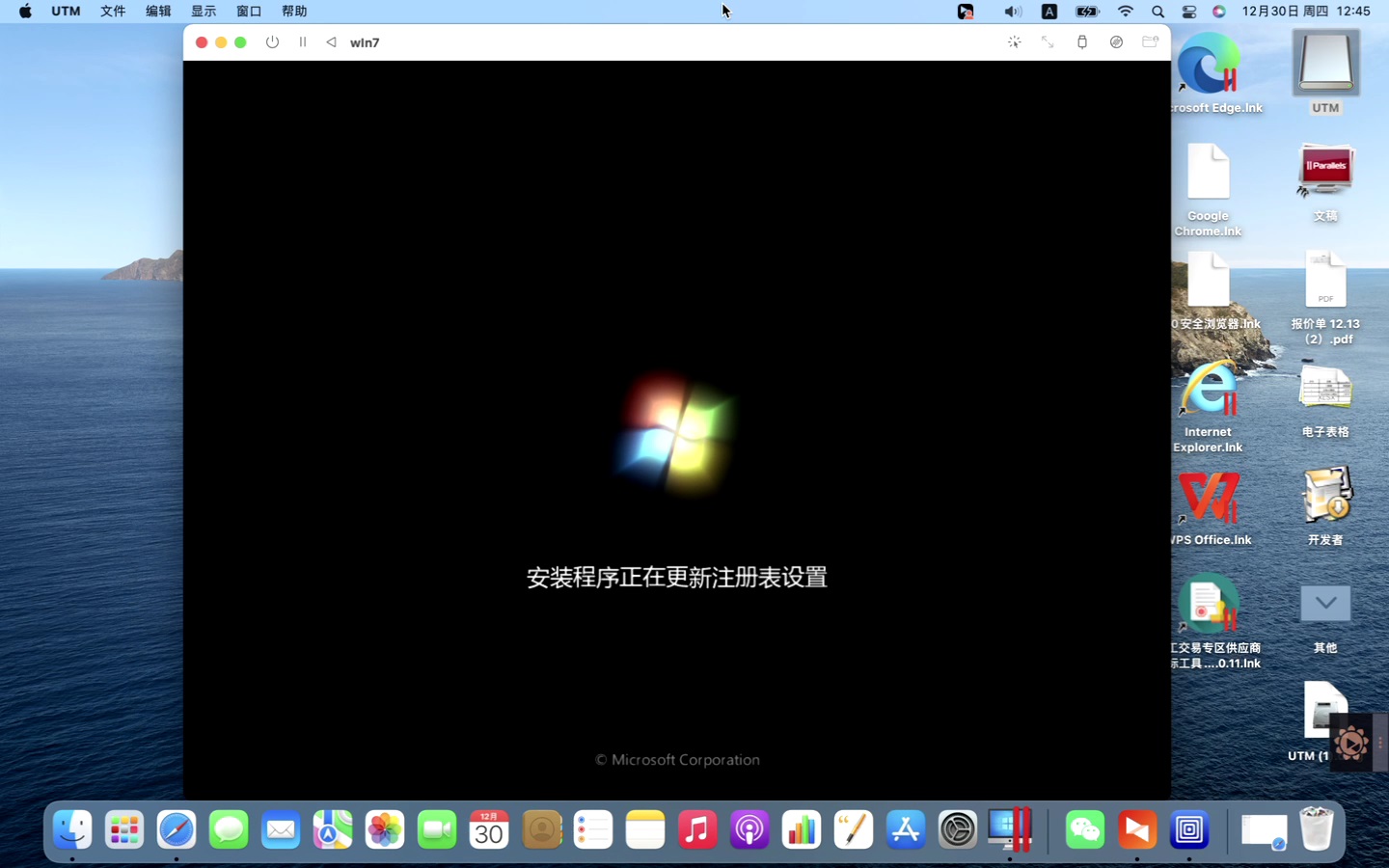
Task: Open Messages from the Dock
Action: [x=229, y=829]
